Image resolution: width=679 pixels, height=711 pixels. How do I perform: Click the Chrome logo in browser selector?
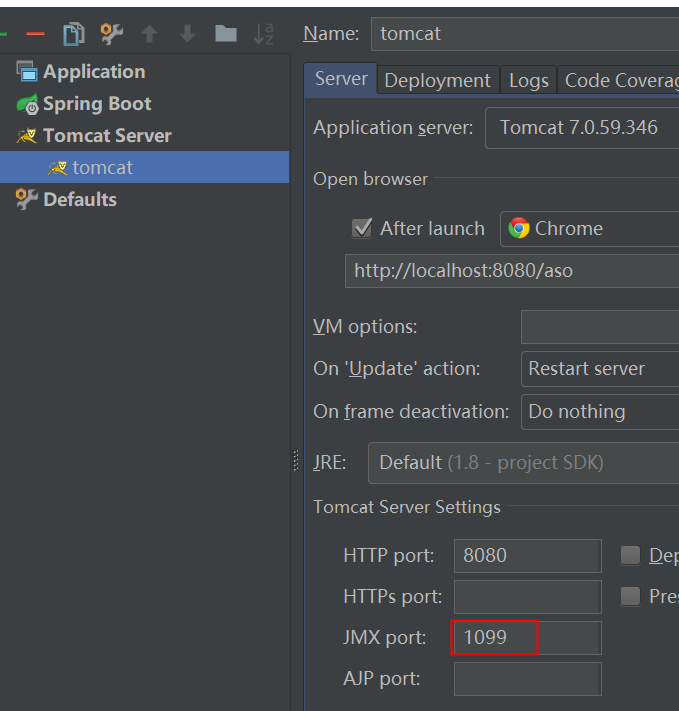tap(519, 228)
